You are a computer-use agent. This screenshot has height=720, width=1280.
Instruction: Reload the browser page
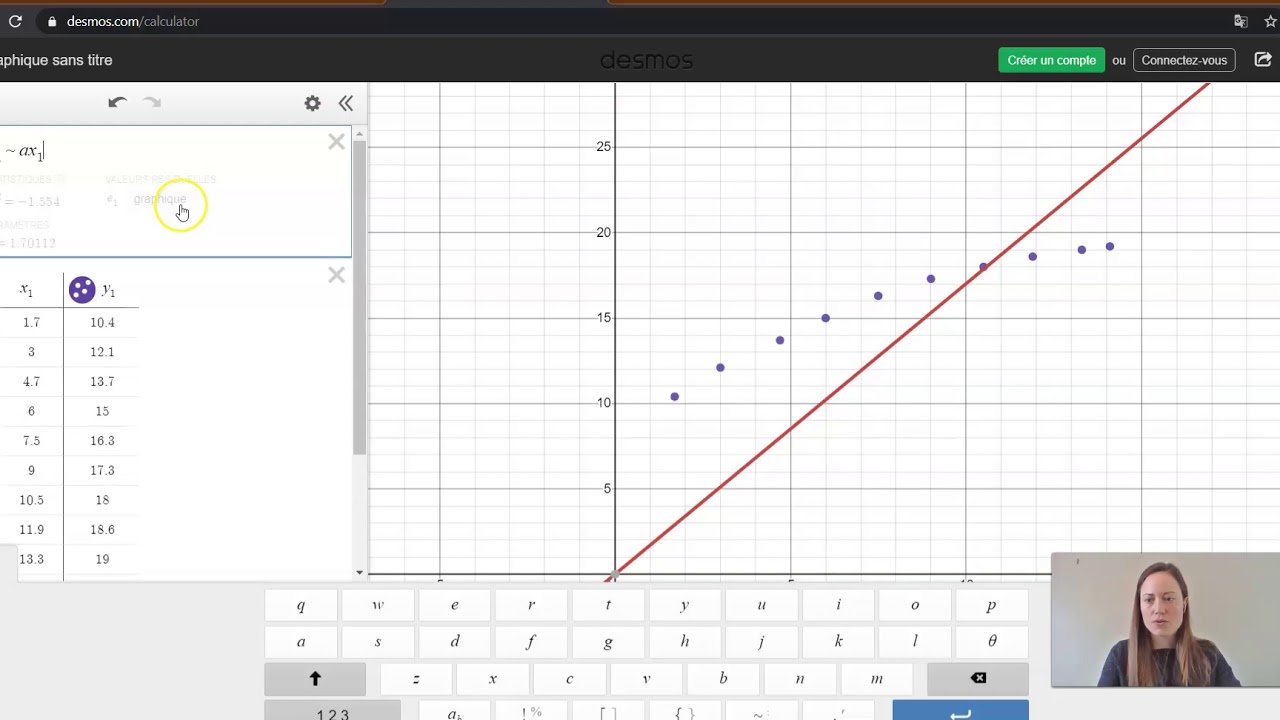[15, 21]
